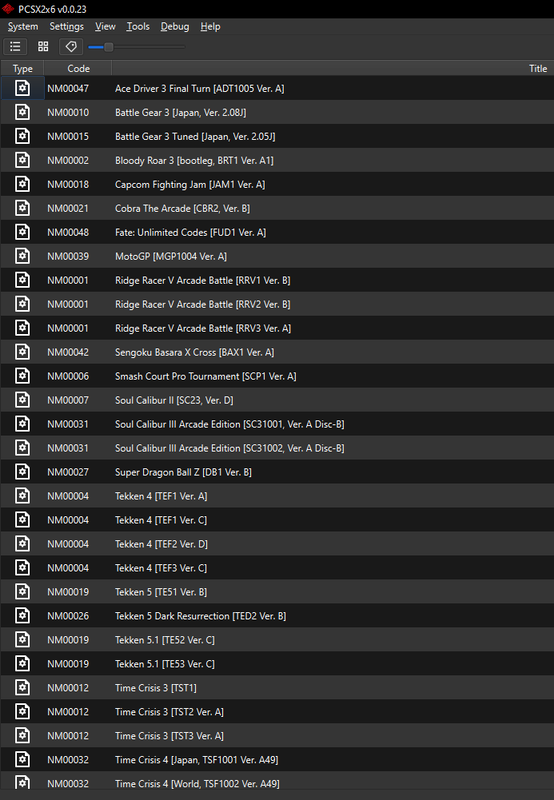Select Time Crisis 3 [TST3 Ver. A]
Image resolution: width=554 pixels, height=800 pixels.
(169, 736)
